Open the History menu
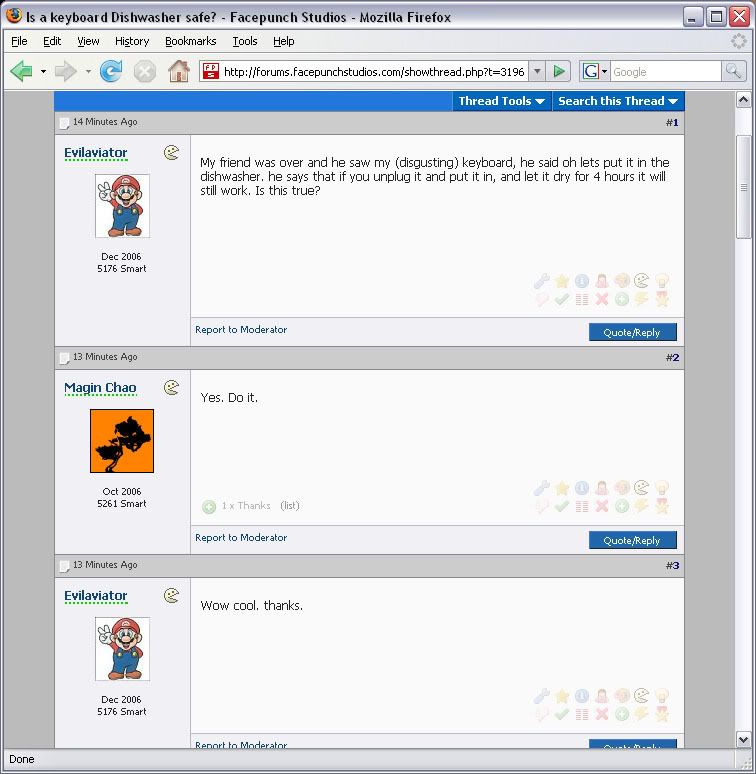The height and width of the screenshot is (774, 756). 132,41
